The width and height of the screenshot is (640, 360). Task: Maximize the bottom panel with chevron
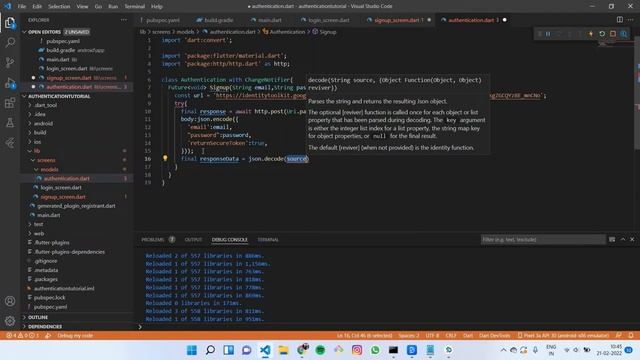pos(622,240)
